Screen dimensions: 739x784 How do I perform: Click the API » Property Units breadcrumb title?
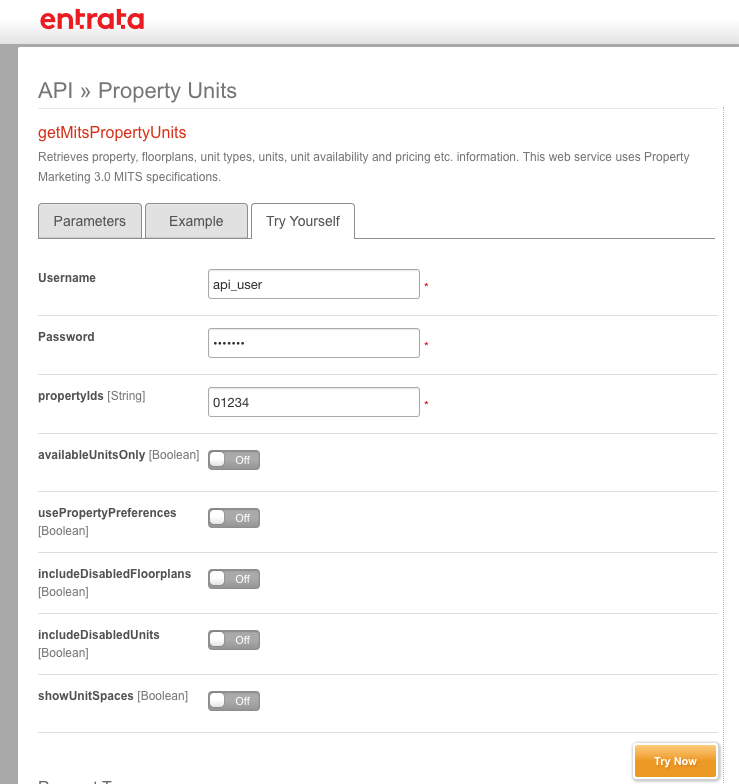pyautogui.click(x=138, y=90)
